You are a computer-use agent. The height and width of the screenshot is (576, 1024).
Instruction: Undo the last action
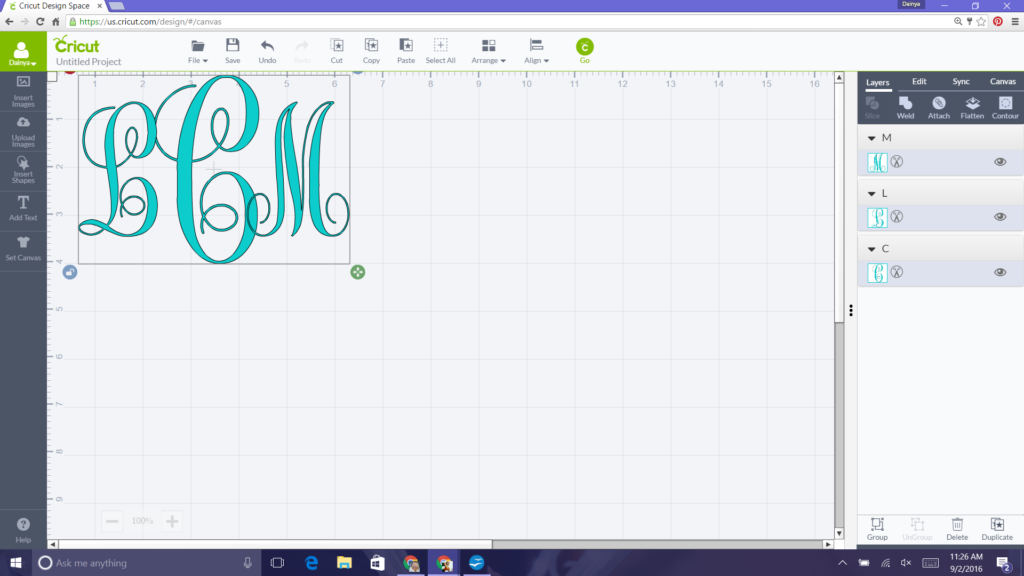(267, 51)
